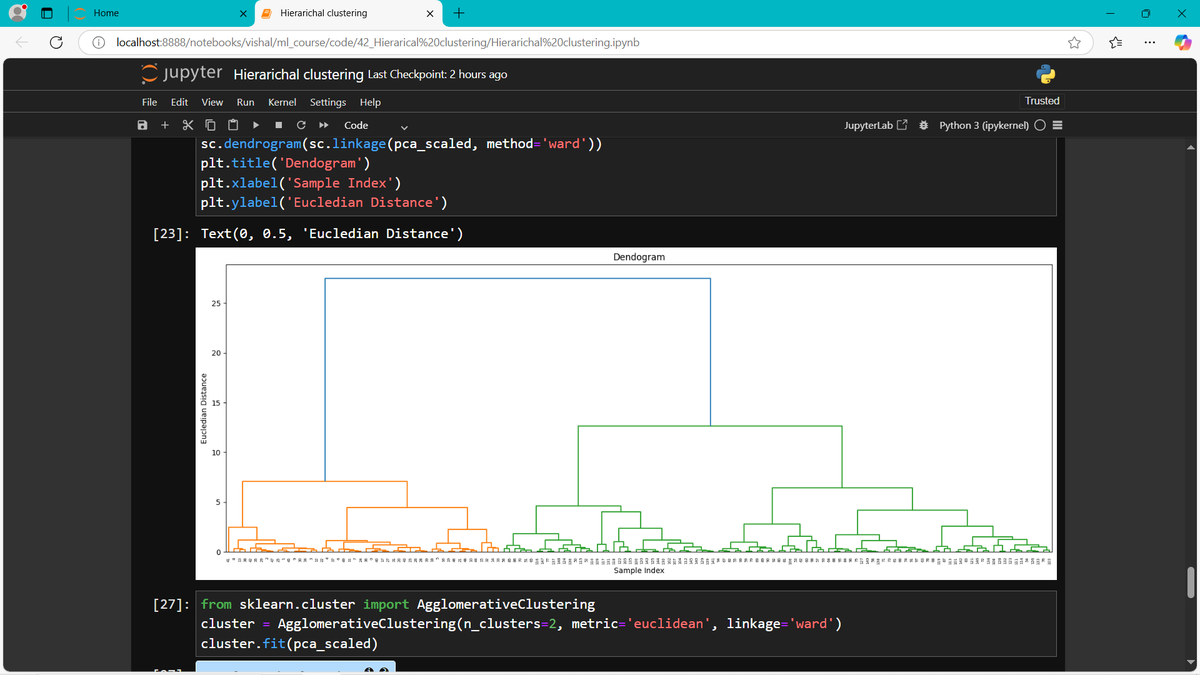This screenshot has height=675, width=1200.
Task: Select the Python 3 (ipykernel) kernel name
Action: (x=984, y=125)
